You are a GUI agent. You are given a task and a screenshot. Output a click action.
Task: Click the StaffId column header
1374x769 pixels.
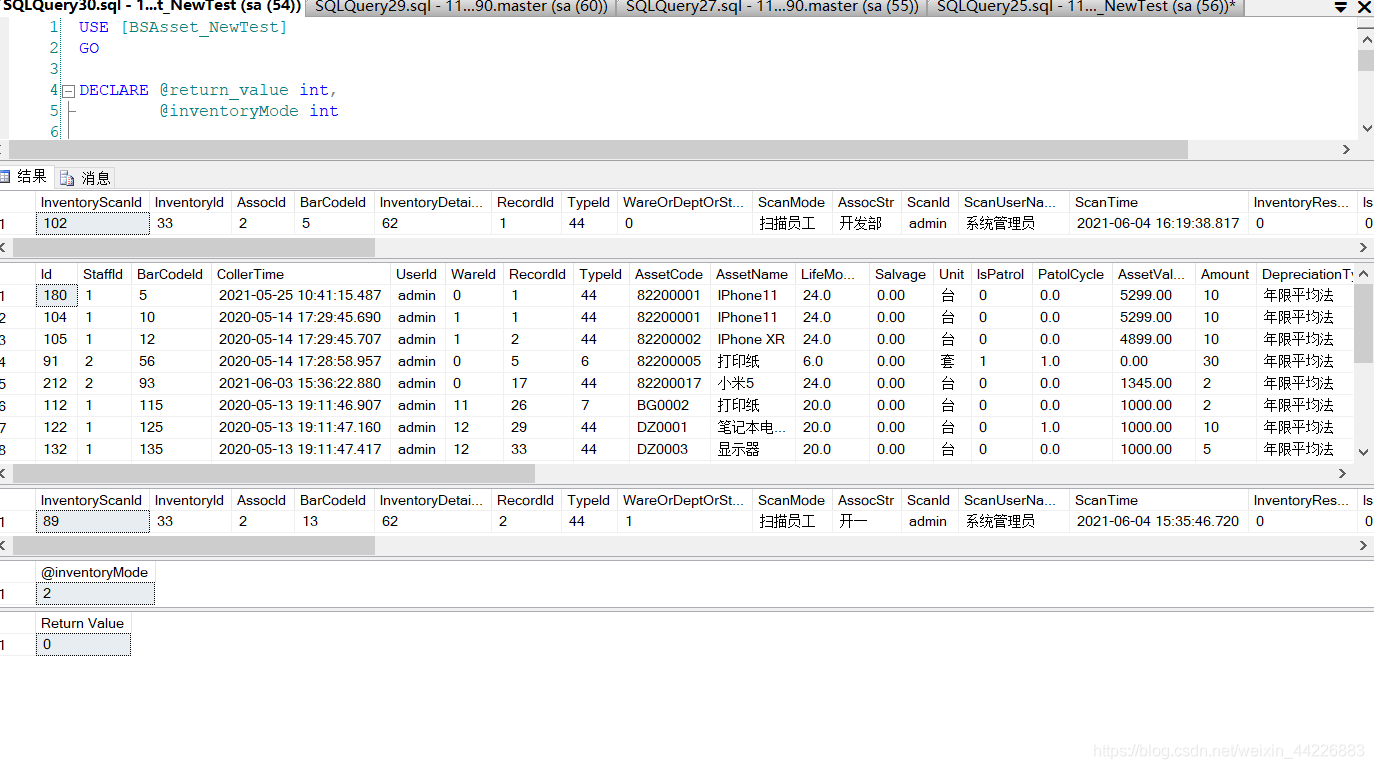click(x=104, y=274)
